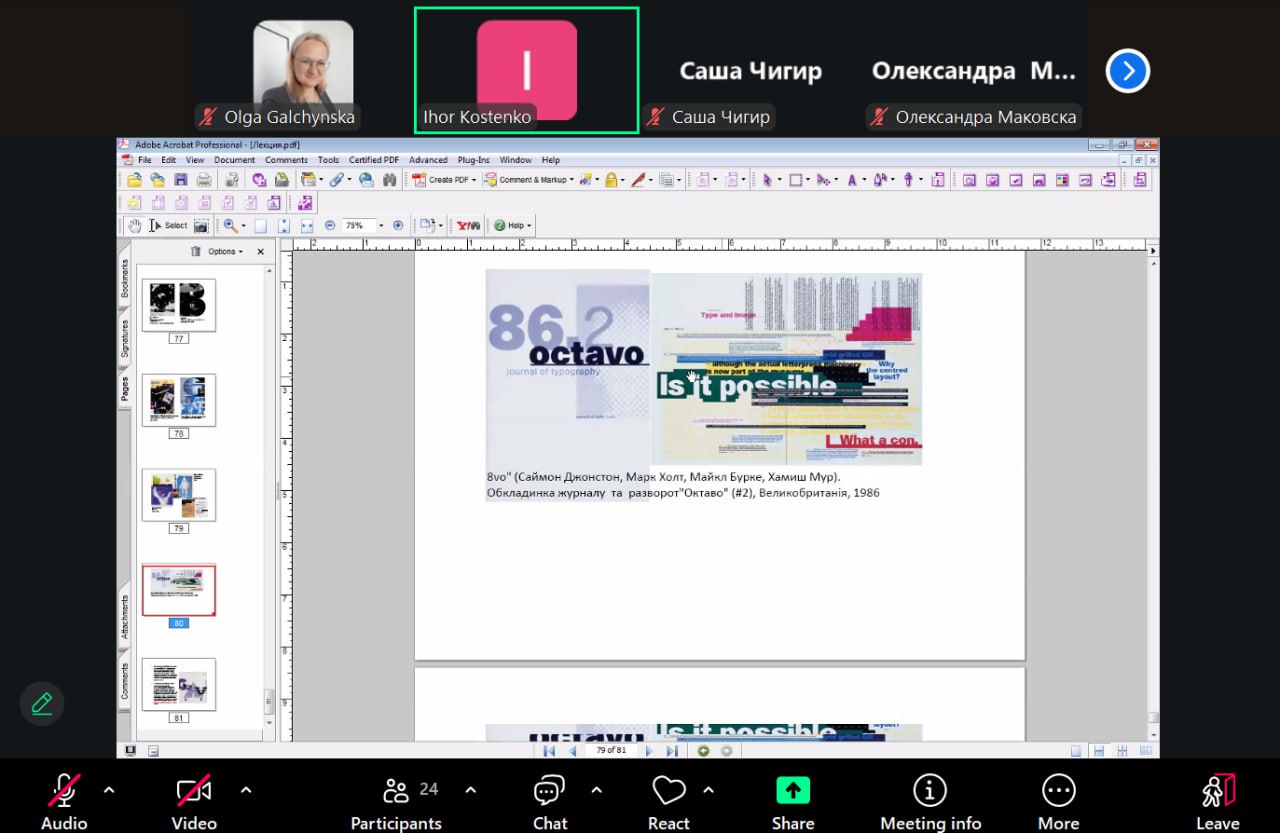
Task: Click the binoculars Search icon
Action: [x=390, y=180]
